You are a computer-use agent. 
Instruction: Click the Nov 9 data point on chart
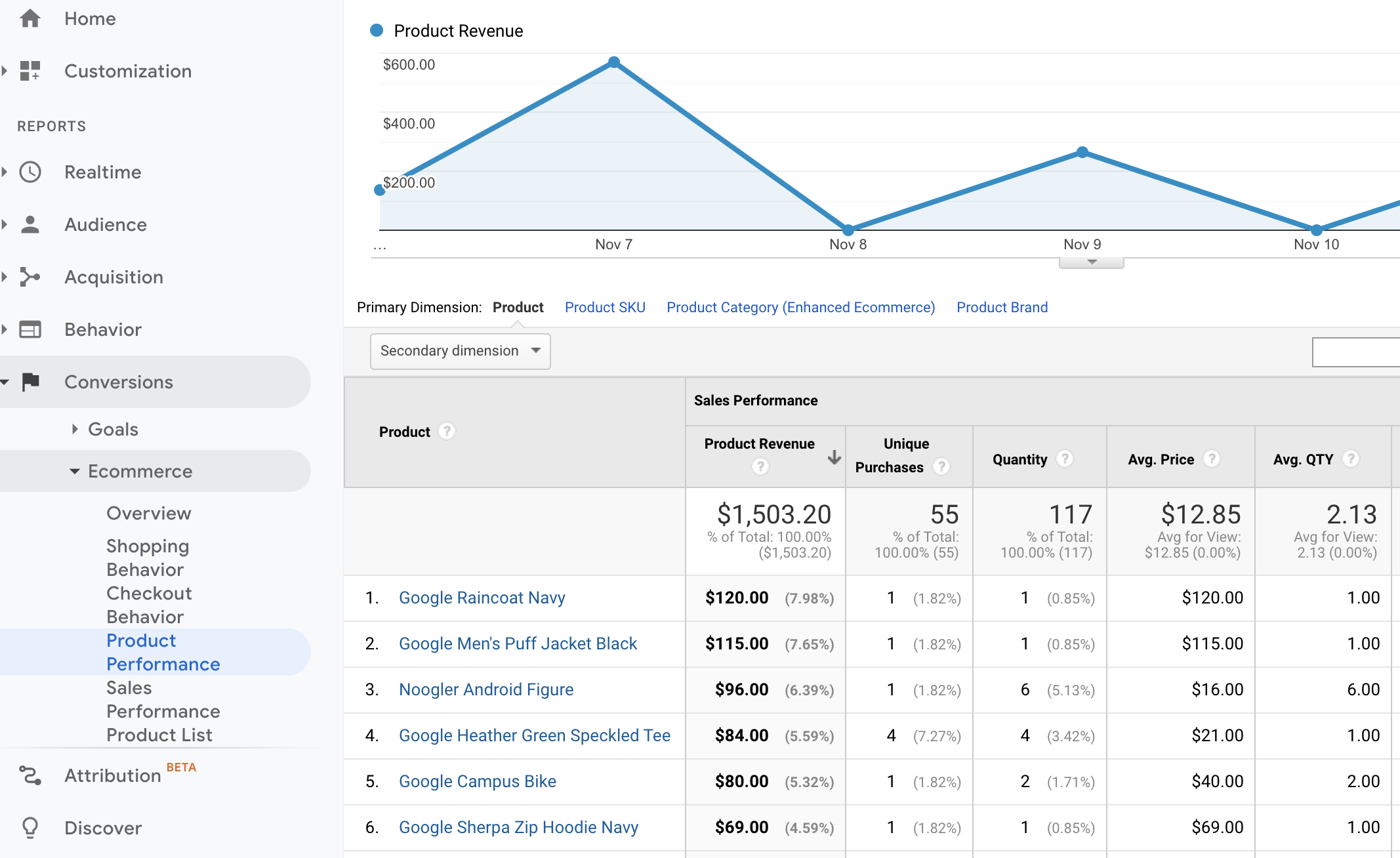click(1082, 152)
